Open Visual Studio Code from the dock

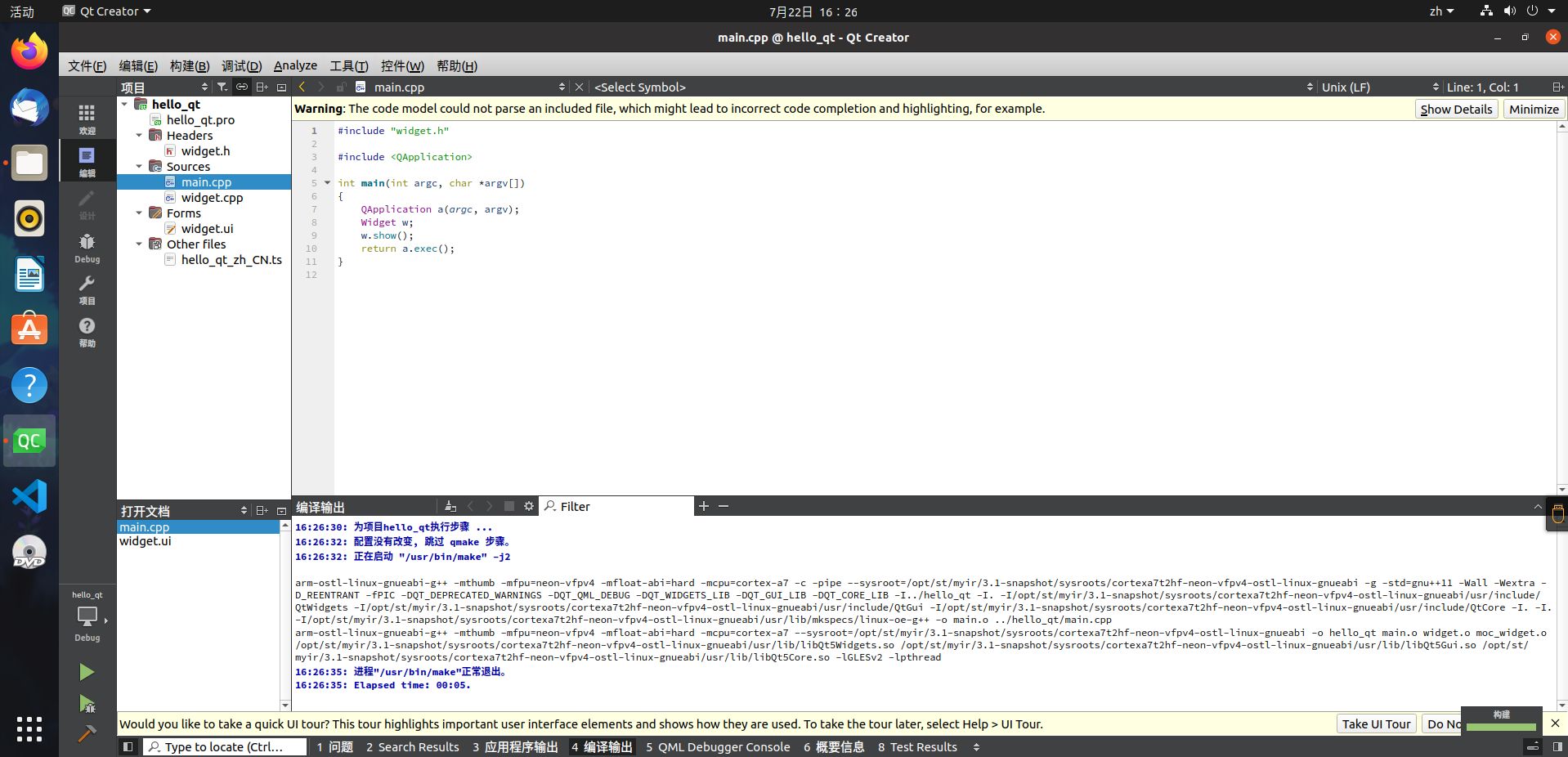tap(29, 496)
